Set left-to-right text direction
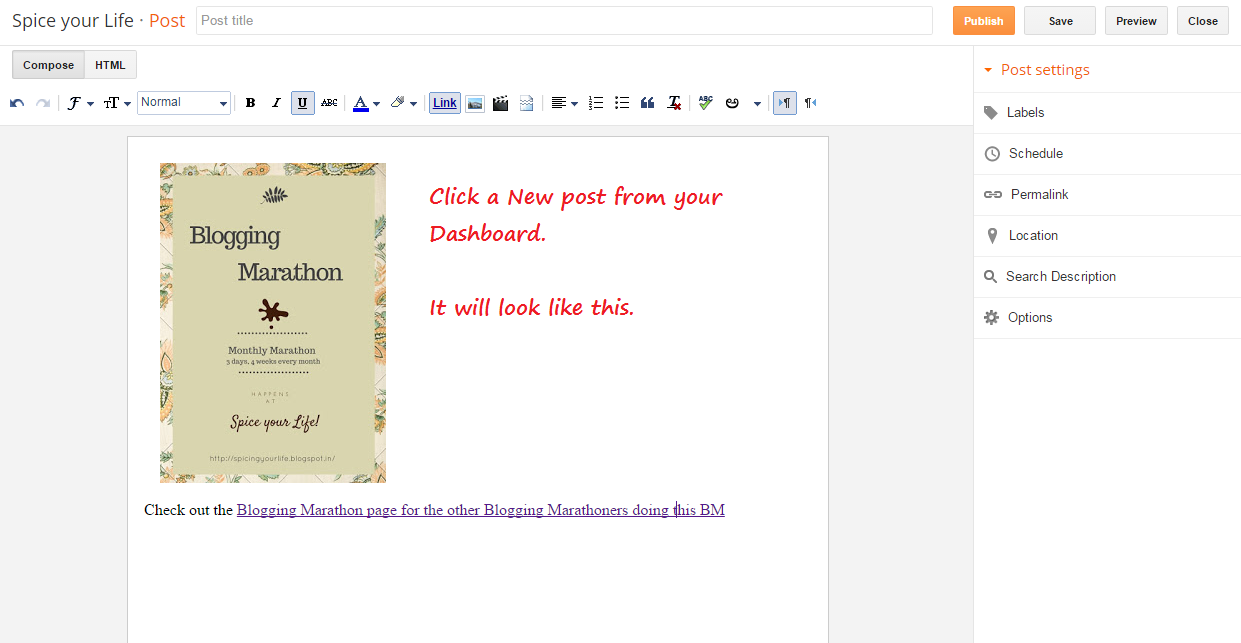Viewport: 1241px width, 643px height. [785, 103]
